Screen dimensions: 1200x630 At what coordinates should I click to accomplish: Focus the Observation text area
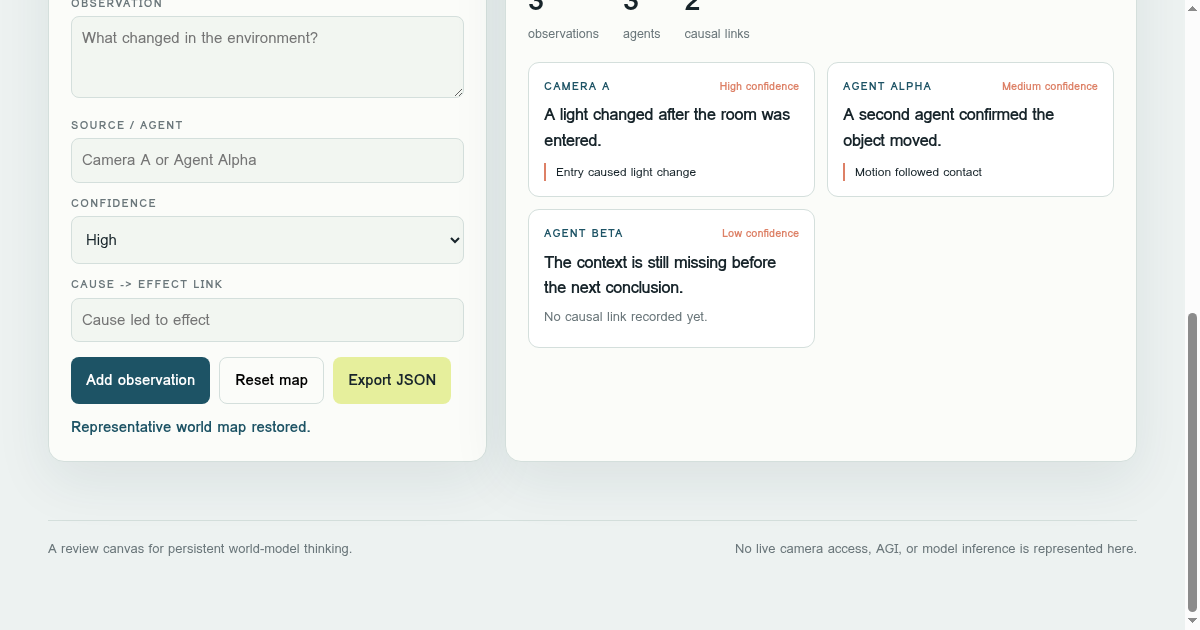(x=267, y=57)
